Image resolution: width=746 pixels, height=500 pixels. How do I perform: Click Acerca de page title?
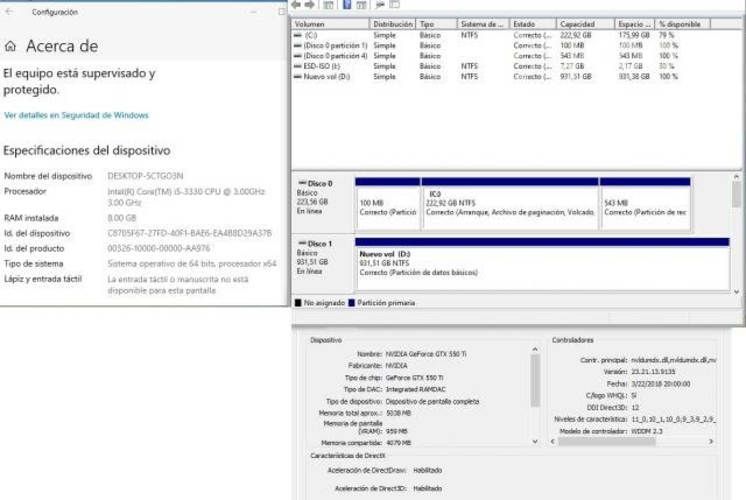(62, 46)
